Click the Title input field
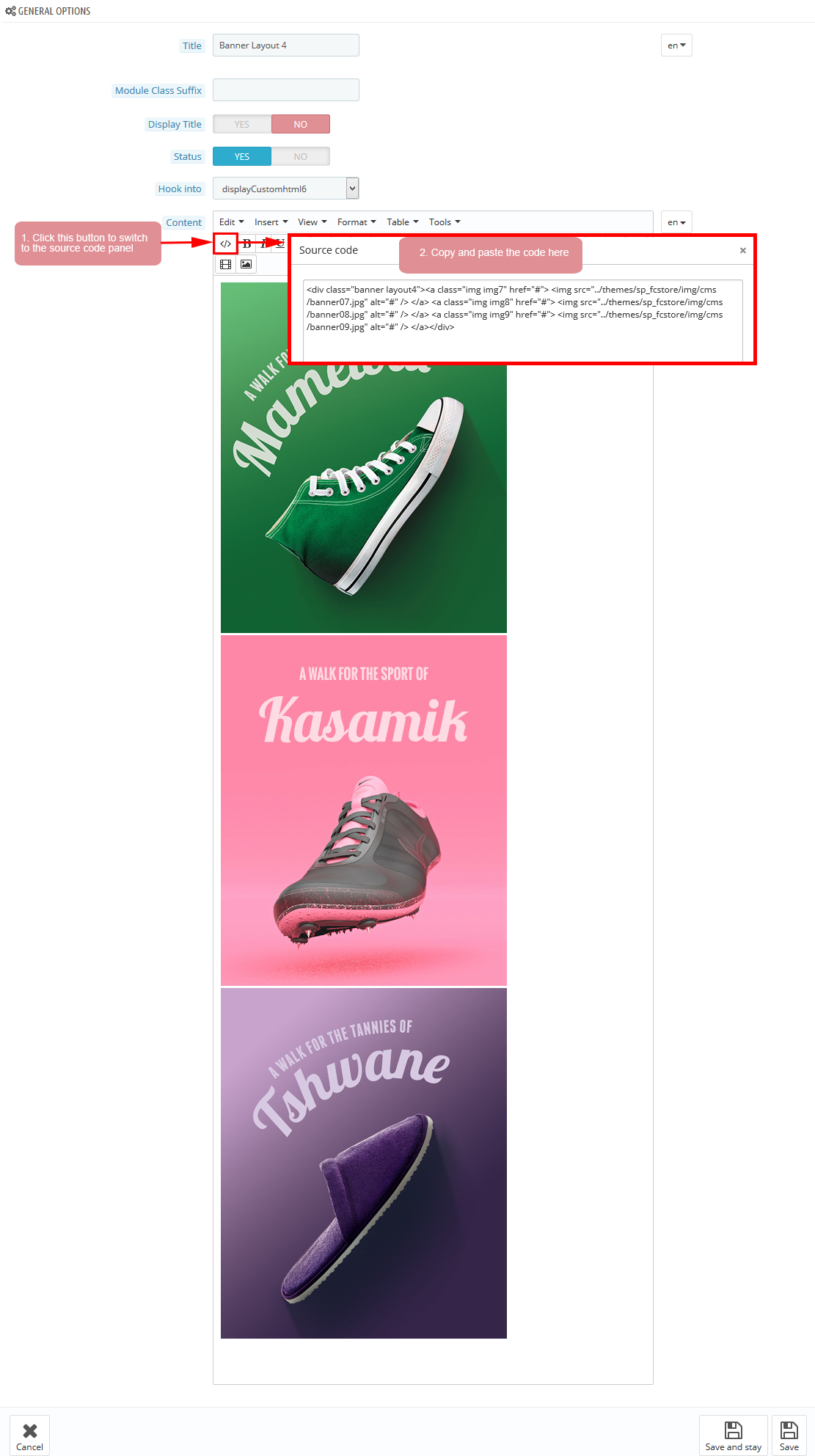815x1456 pixels. [286, 45]
